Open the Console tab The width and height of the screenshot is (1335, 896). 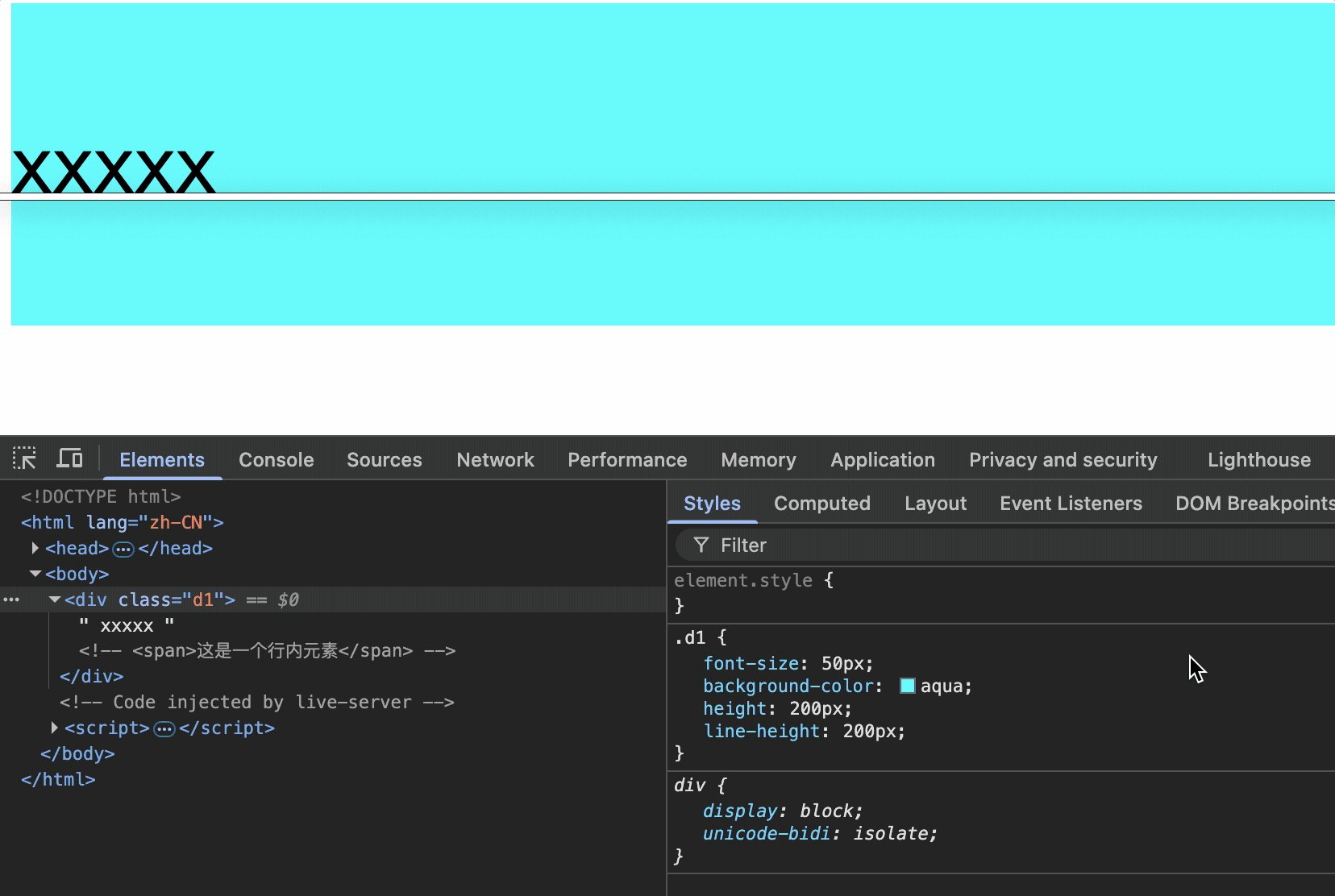click(x=277, y=459)
